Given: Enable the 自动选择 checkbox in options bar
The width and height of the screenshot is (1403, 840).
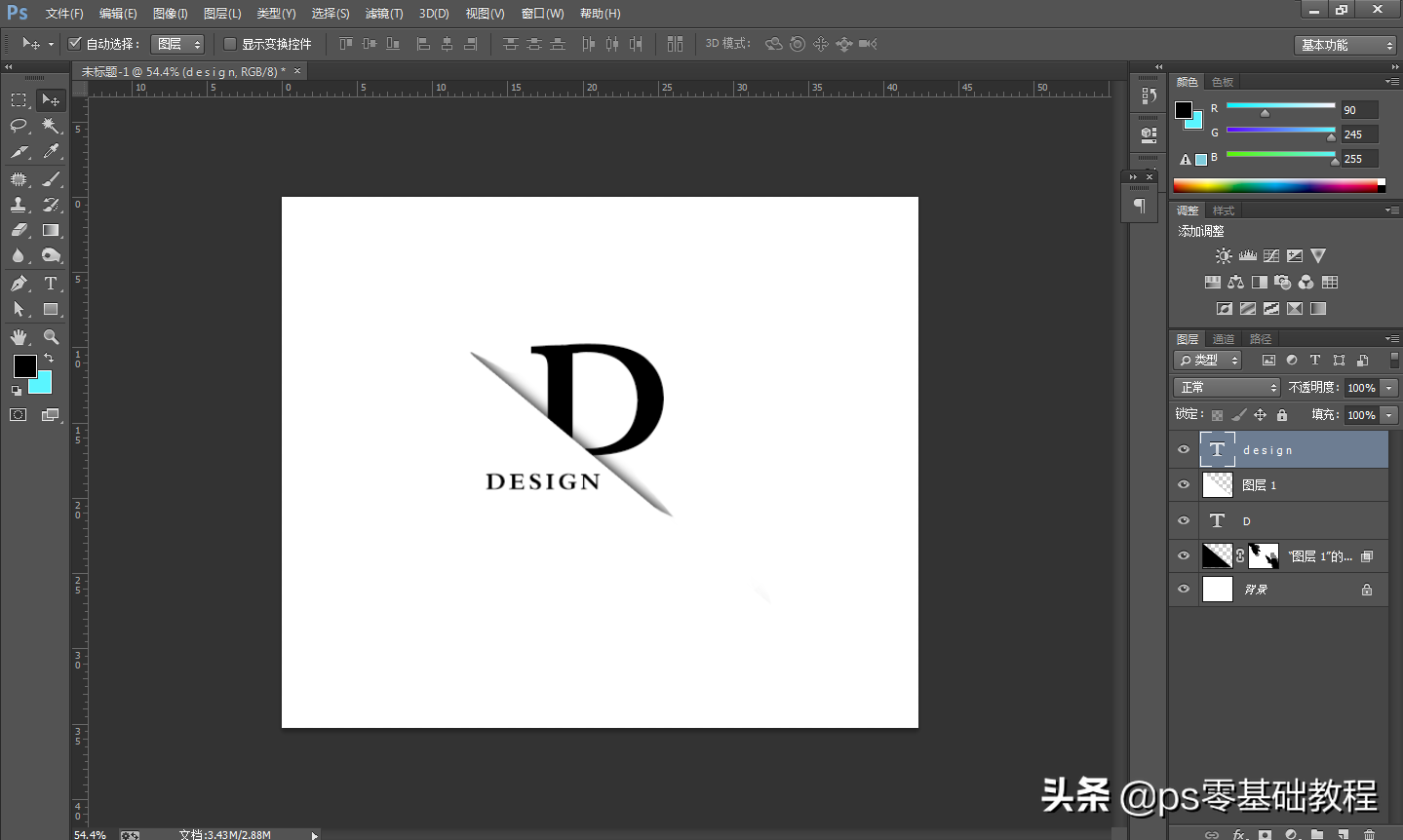Looking at the screenshot, I should (75, 43).
